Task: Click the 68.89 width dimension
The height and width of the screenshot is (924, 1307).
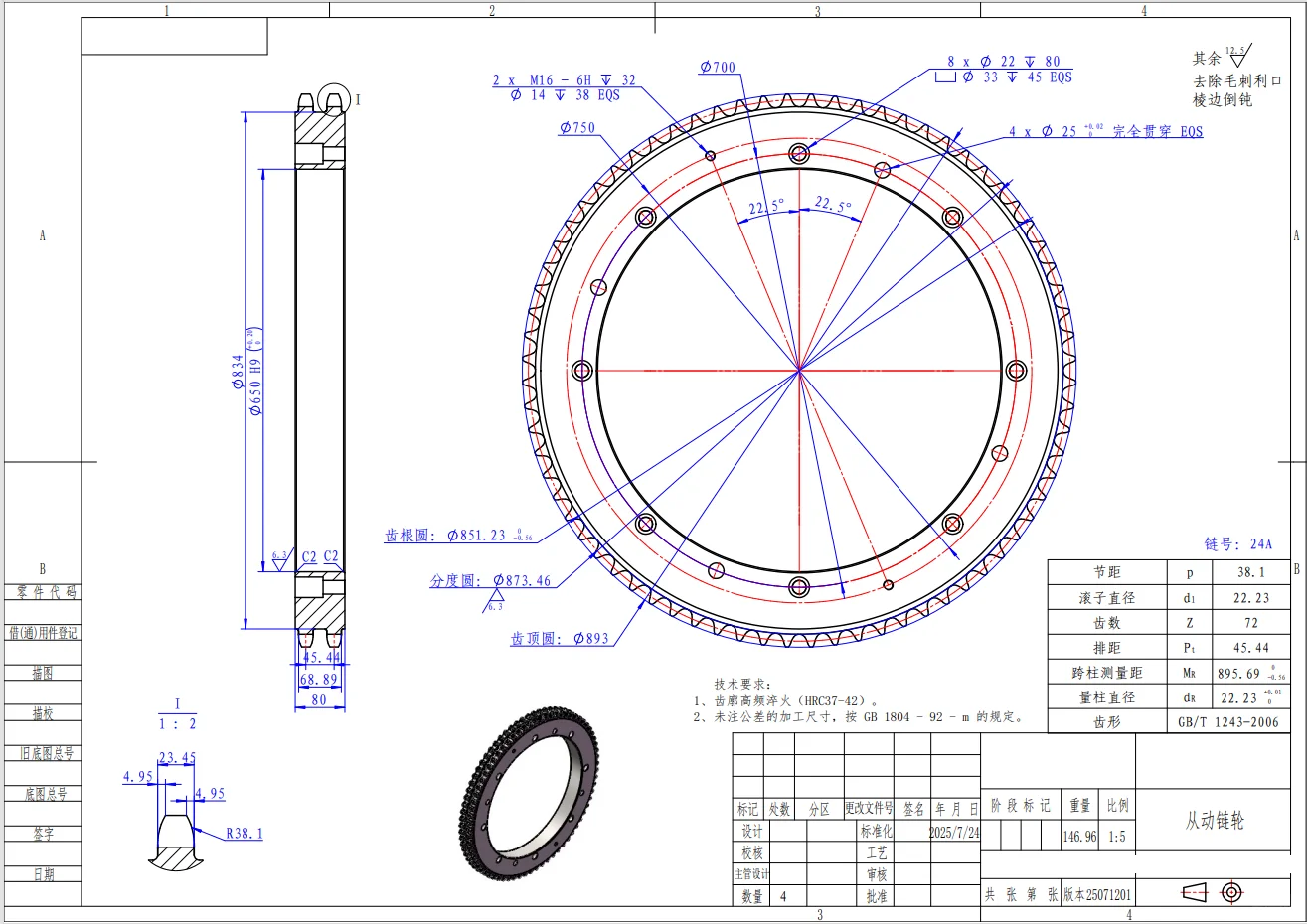Action: (319, 680)
